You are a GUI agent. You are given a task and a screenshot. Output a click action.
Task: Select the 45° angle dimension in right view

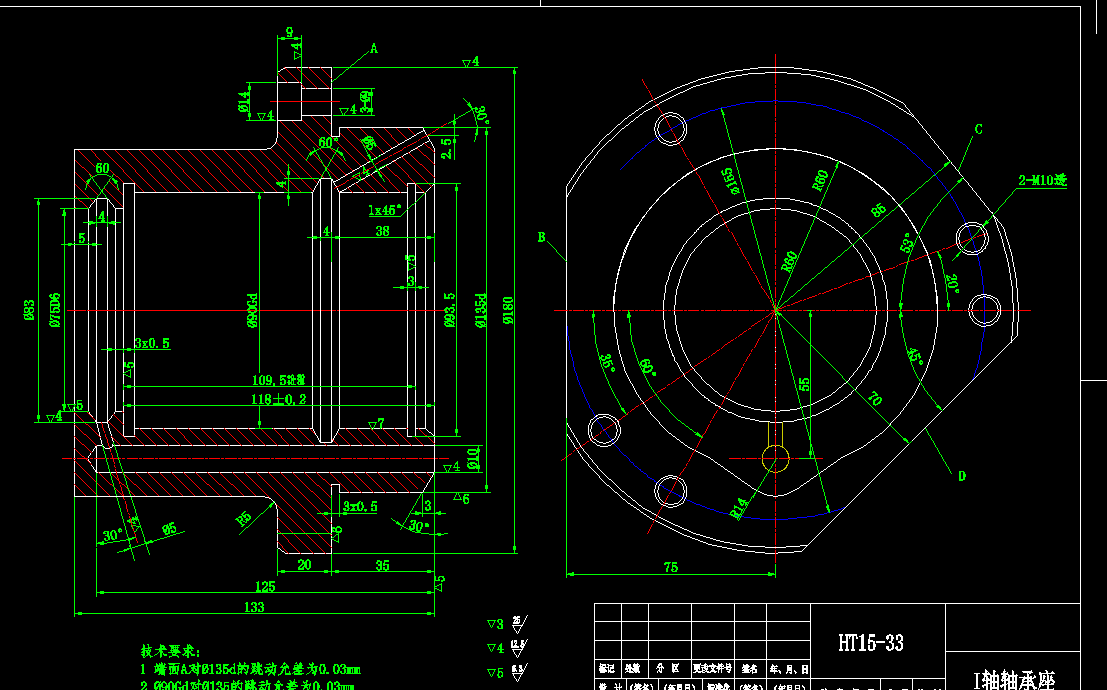[915, 356]
